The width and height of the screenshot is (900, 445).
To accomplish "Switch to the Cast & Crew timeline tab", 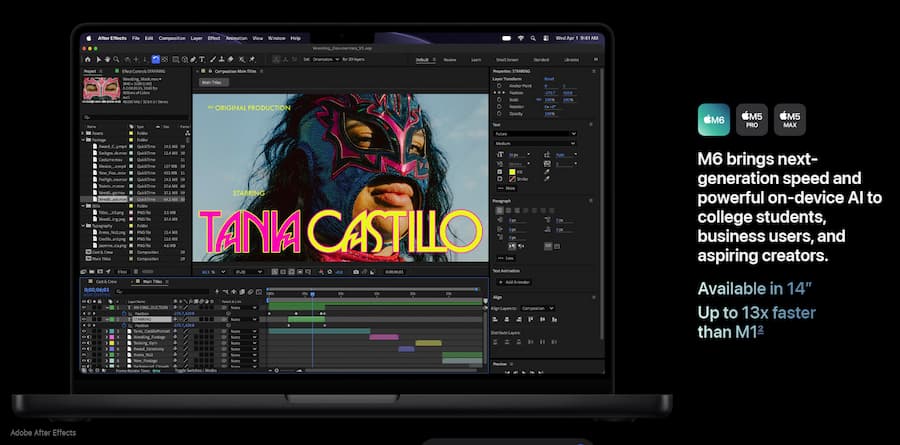I will click(106, 282).
